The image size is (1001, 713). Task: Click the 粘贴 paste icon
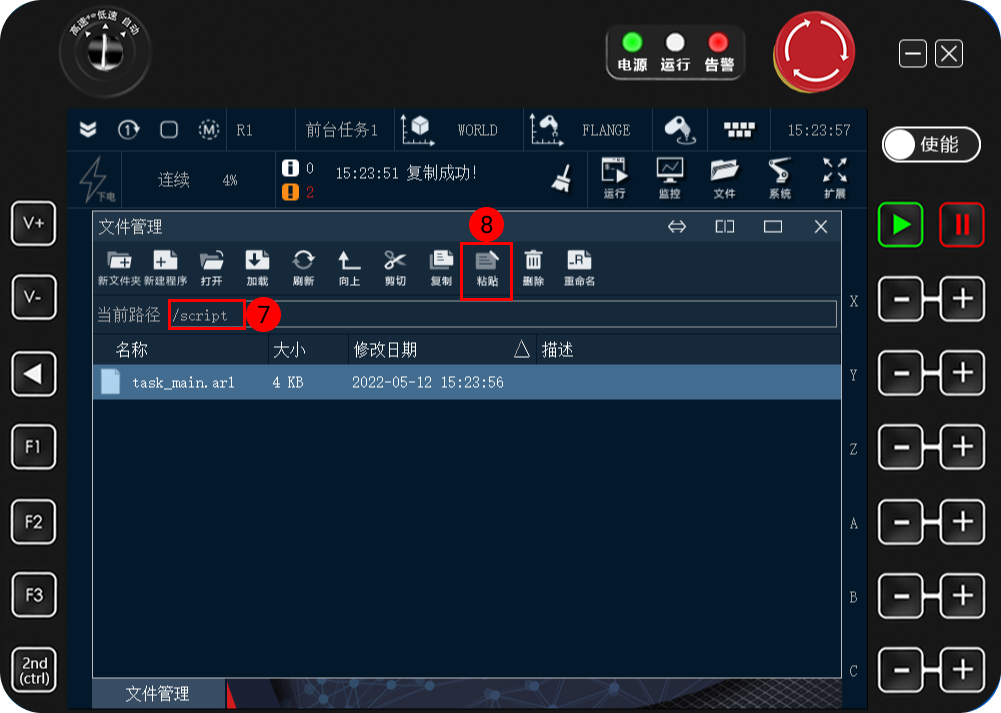point(486,264)
